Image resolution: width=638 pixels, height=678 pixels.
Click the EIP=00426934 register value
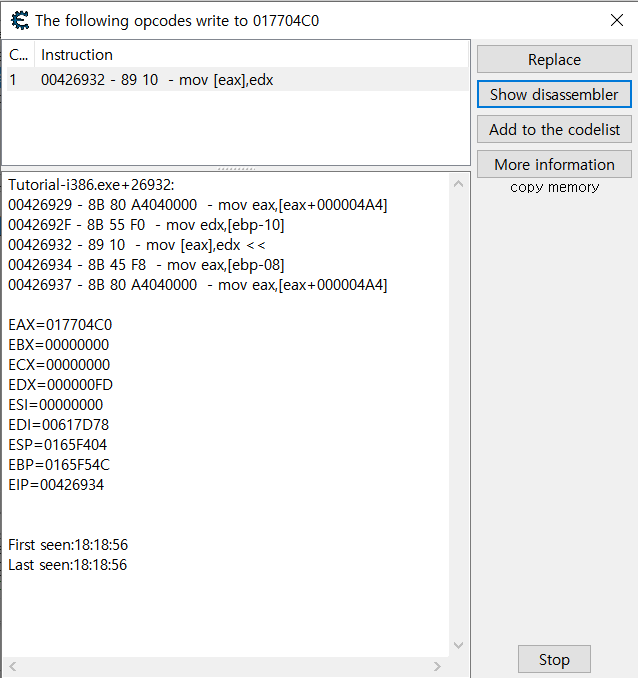[x=56, y=484]
